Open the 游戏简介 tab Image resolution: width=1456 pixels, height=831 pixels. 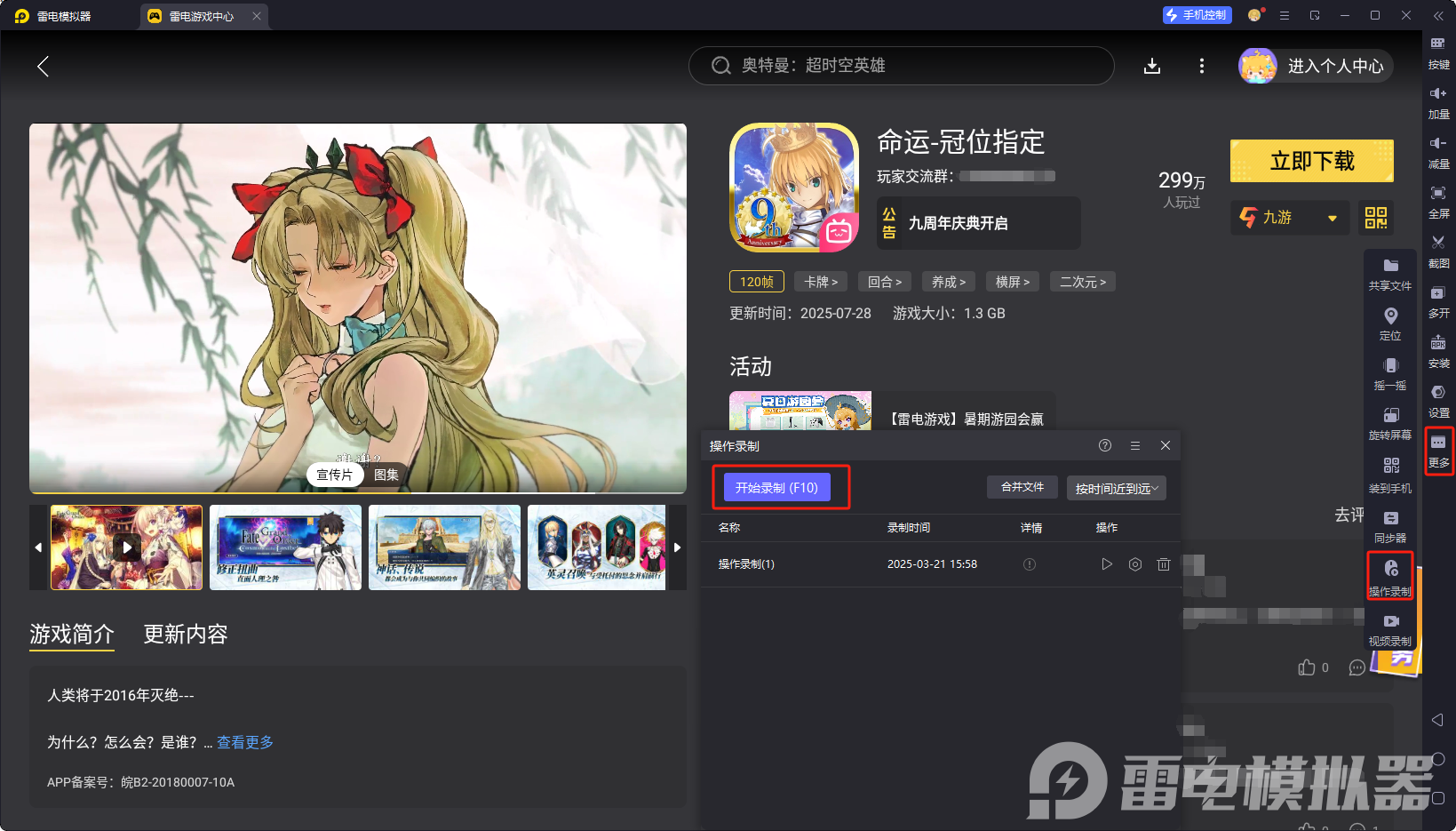[x=72, y=634]
